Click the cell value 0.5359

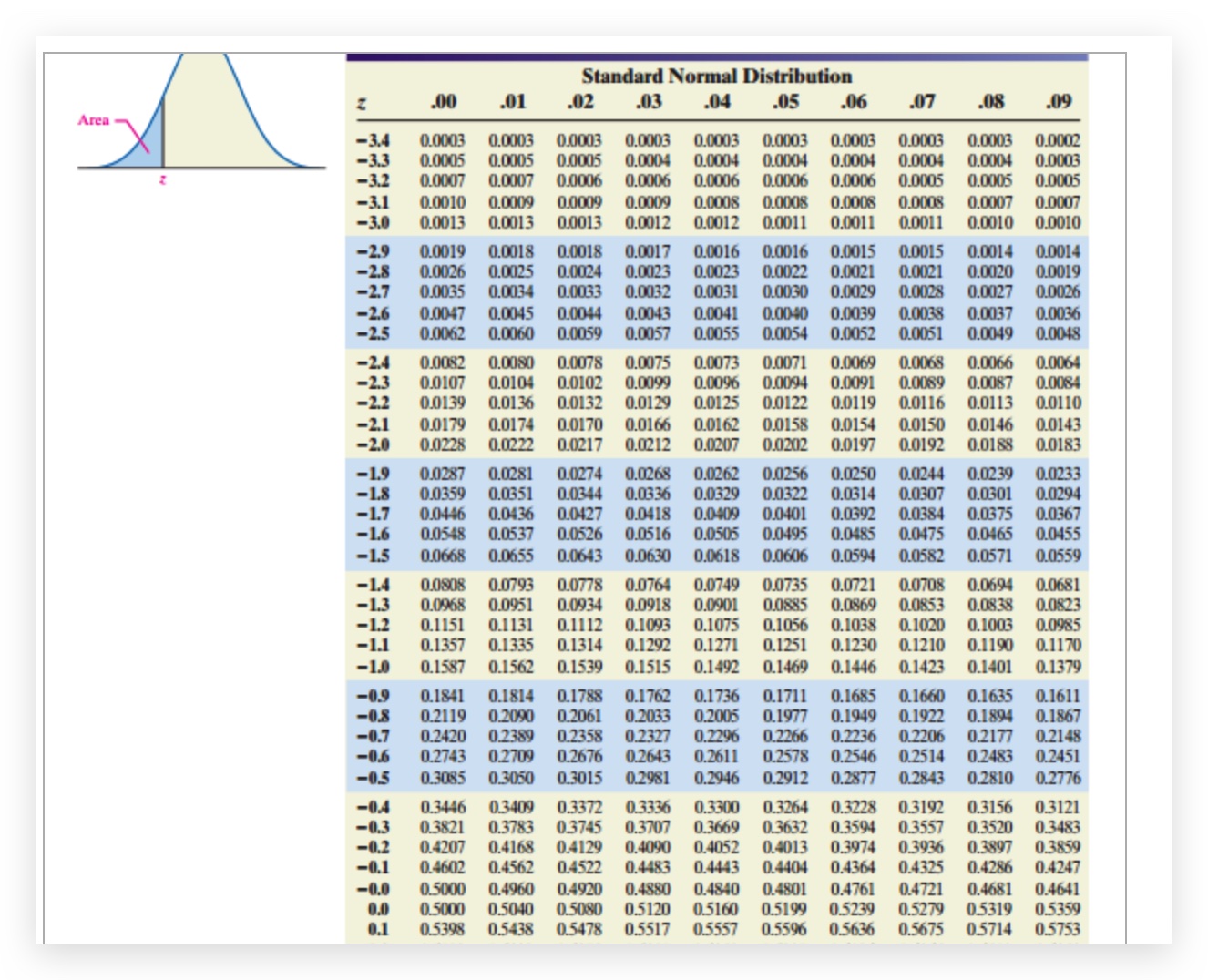pos(1059,909)
